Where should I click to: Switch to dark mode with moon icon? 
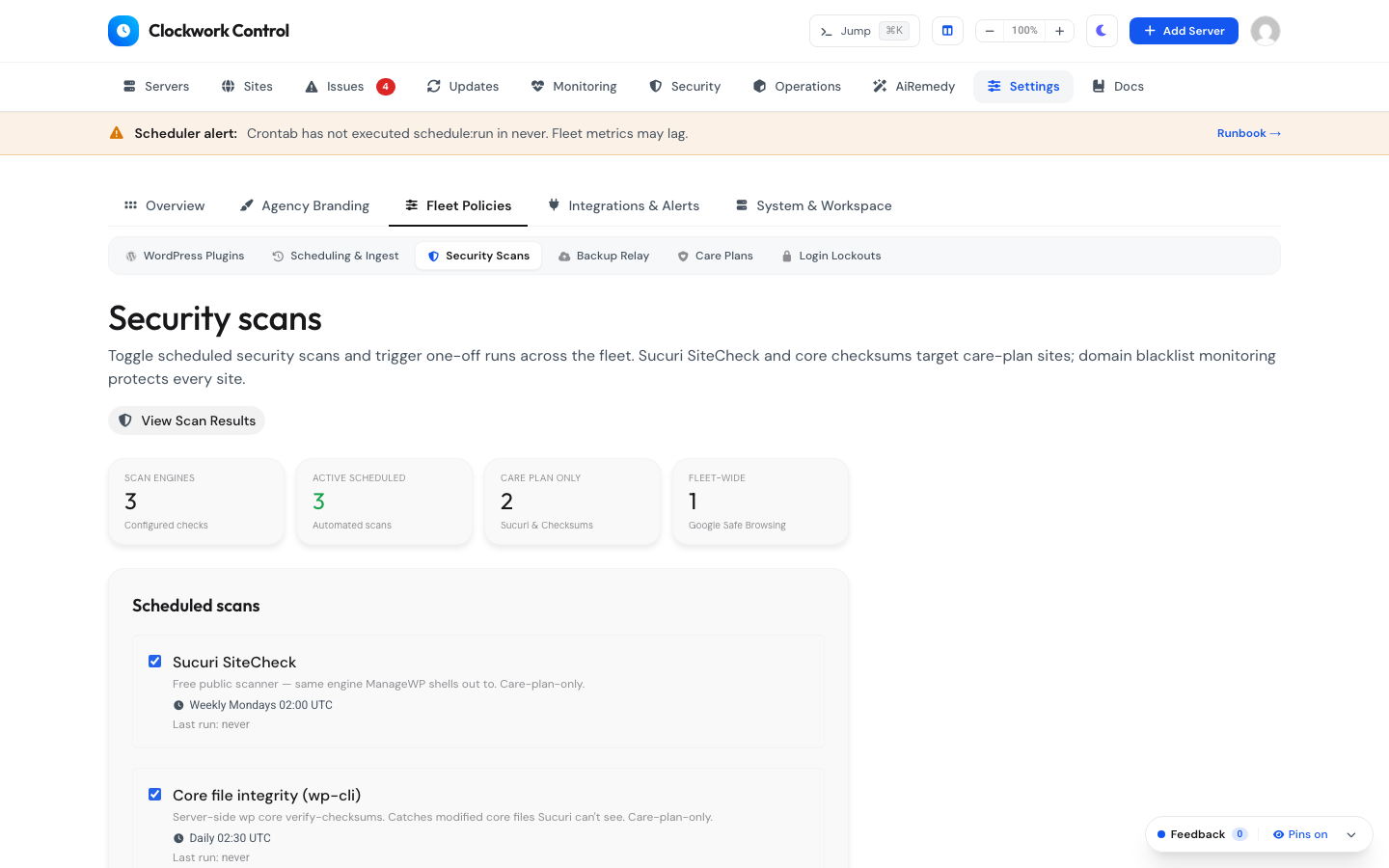[x=1102, y=31]
